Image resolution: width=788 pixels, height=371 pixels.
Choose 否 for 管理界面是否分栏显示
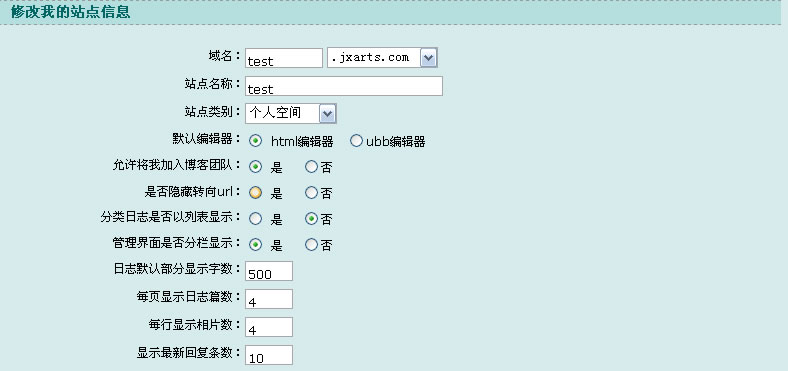point(311,245)
